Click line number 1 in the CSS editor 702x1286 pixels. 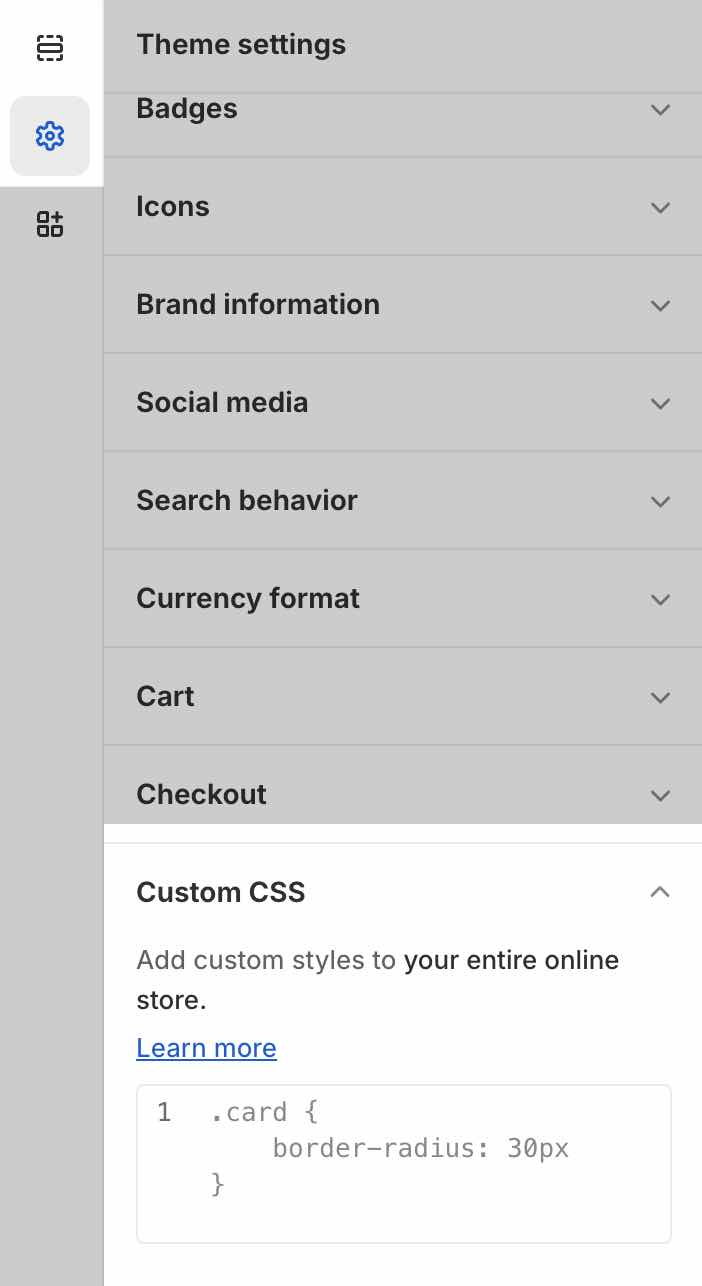pyautogui.click(x=163, y=1112)
